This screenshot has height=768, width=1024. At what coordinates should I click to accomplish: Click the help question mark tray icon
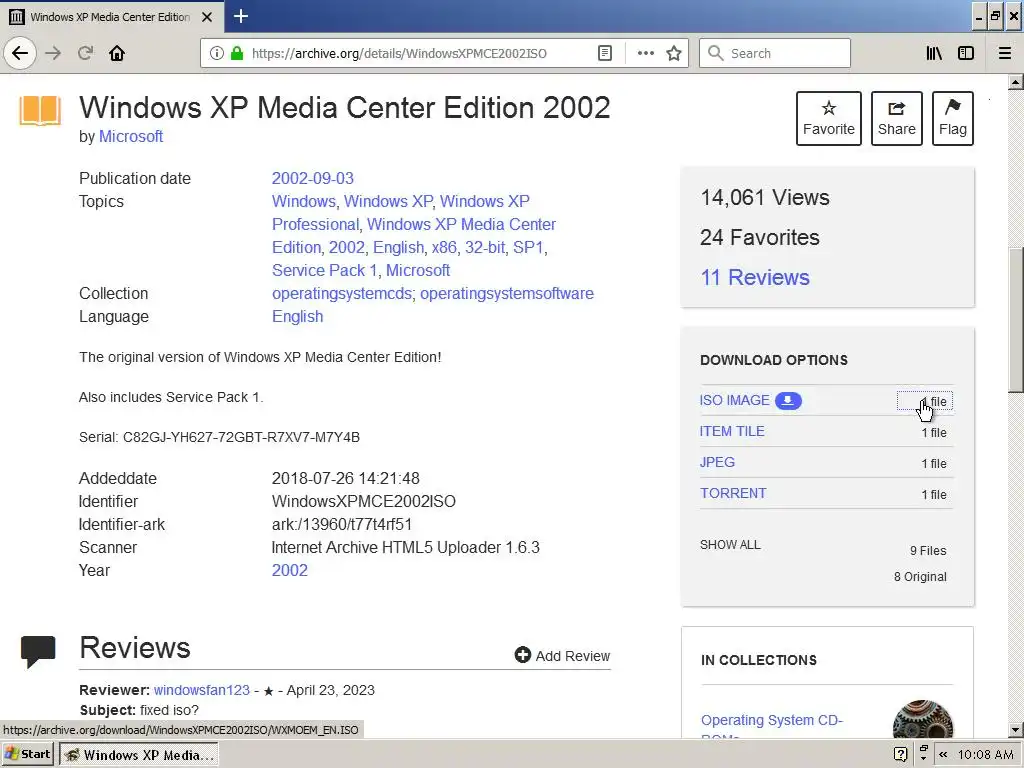pyautogui.click(x=900, y=754)
